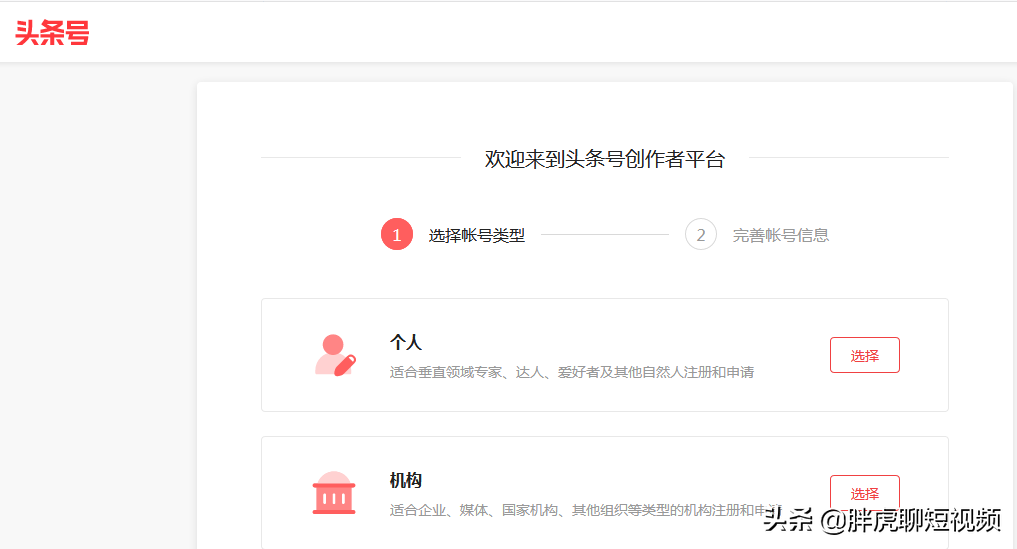Image resolution: width=1017 pixels, height=549 pixels.
Task: Select the 机构 account type button
Action: click(x=865, y=493)
